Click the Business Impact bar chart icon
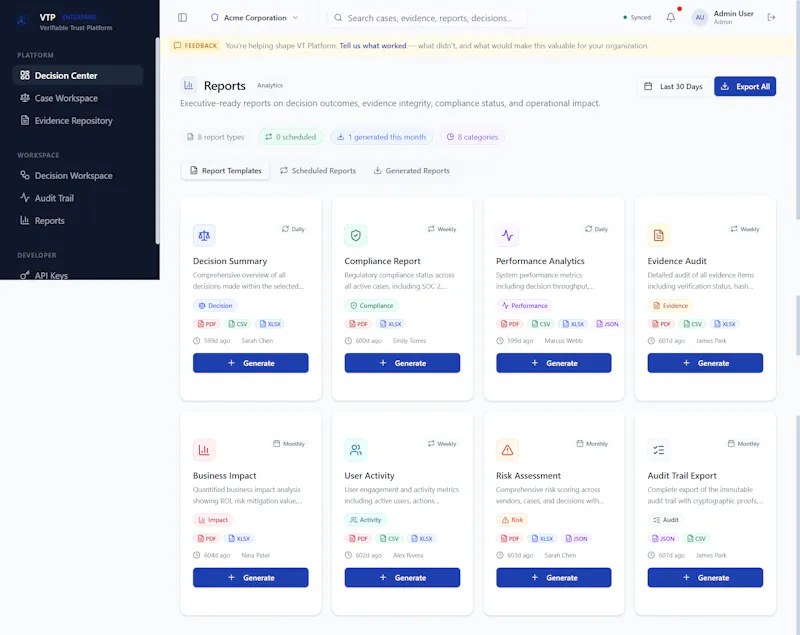The image size is (800, 635). click(x=204, y=450)
